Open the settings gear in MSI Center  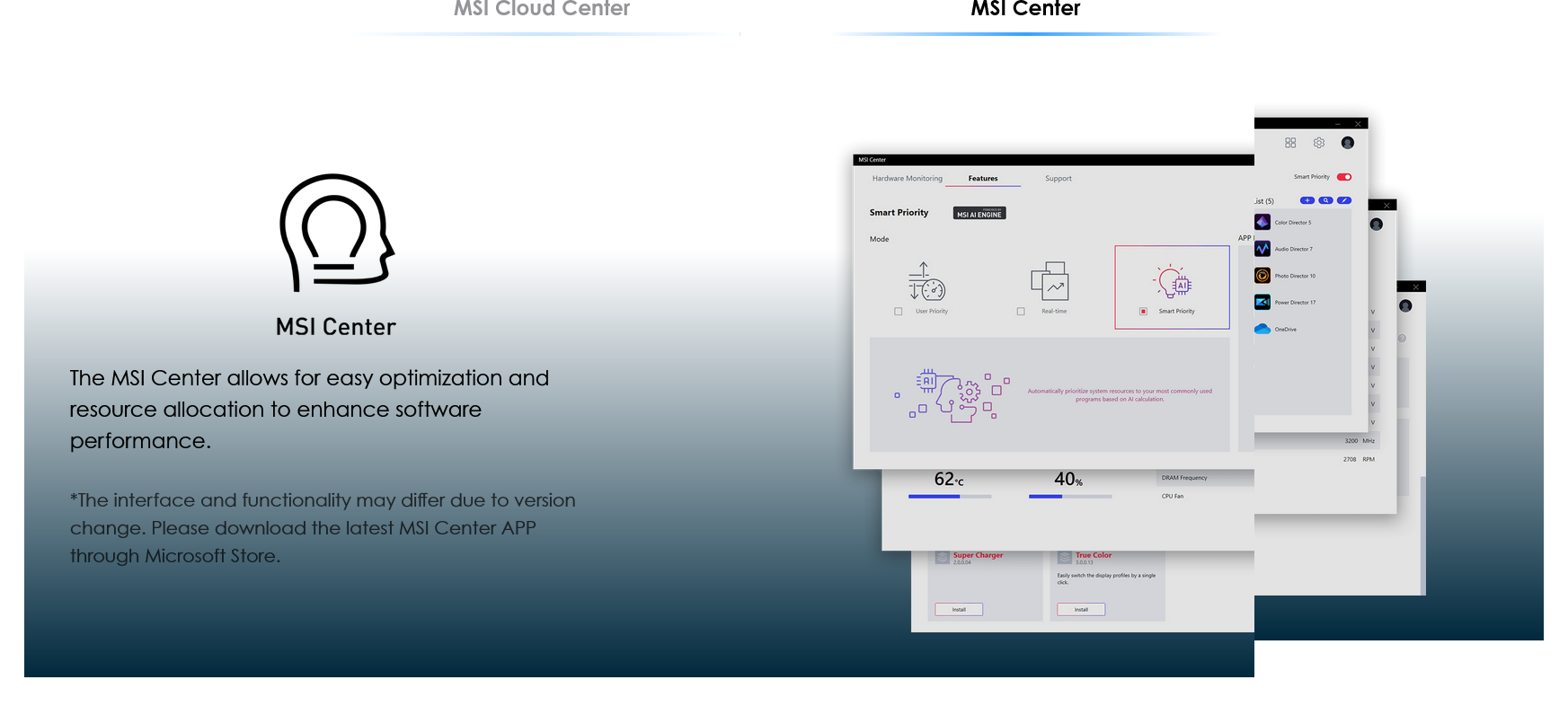pyautogui.click(x=1319, y=143)
